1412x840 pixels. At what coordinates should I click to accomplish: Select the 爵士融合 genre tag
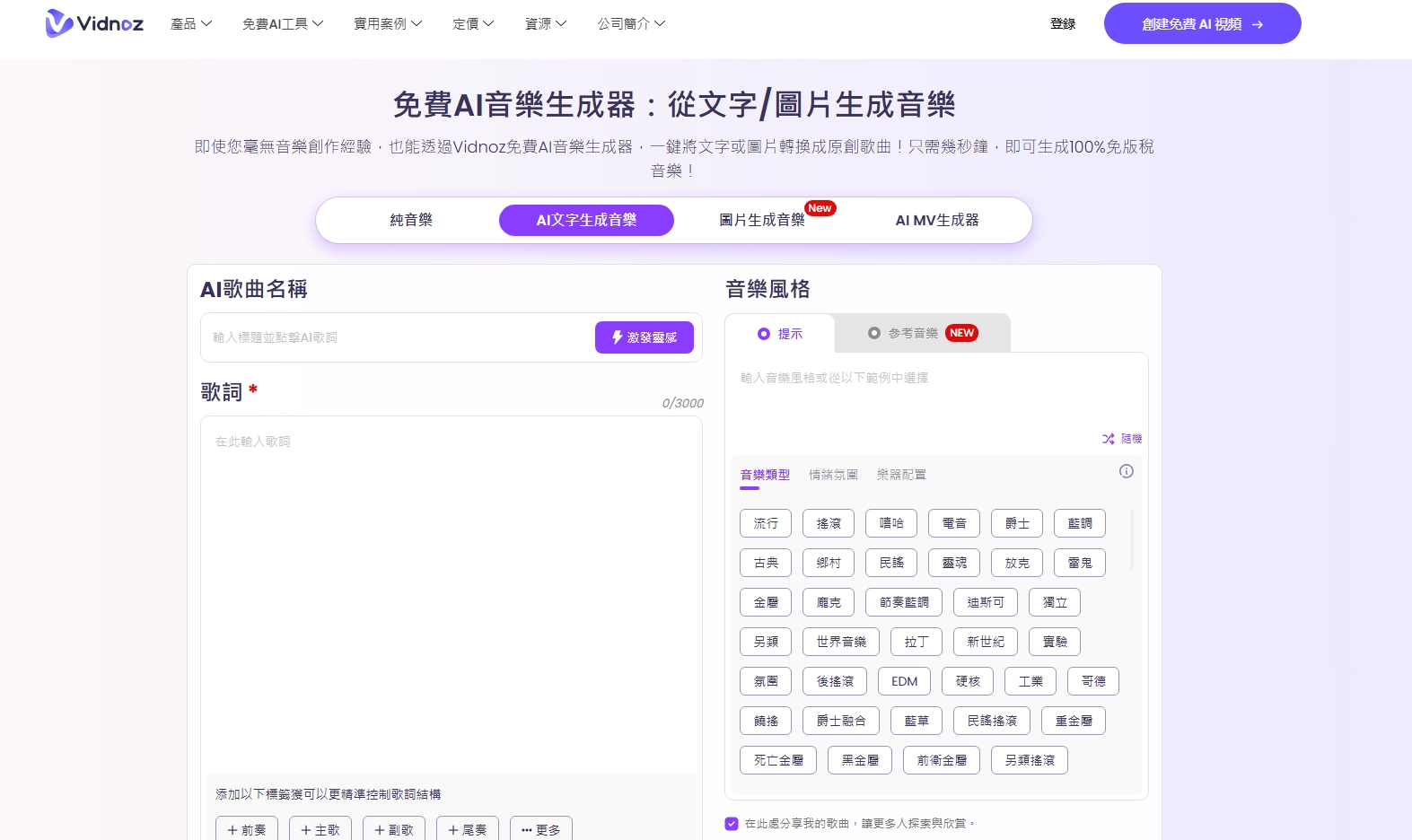coord(841,721)
